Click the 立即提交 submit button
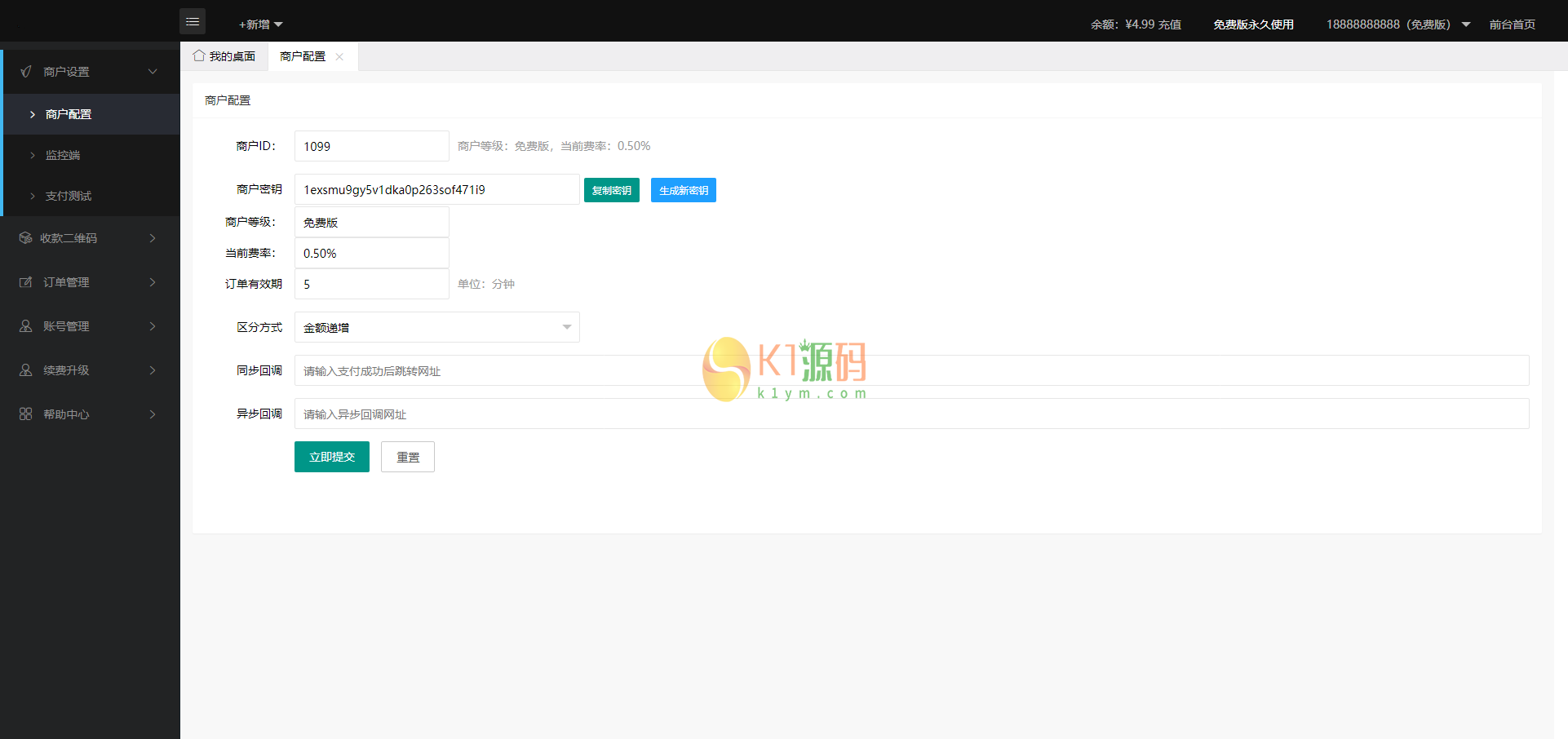 (331, 457)
